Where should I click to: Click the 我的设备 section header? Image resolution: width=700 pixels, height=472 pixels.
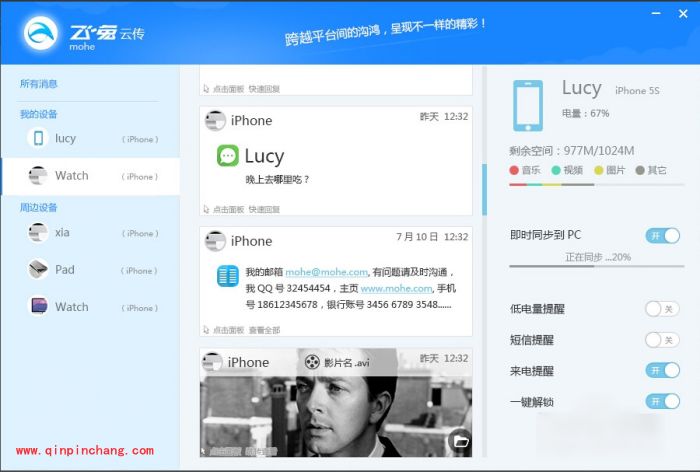[x=39, y=114]
